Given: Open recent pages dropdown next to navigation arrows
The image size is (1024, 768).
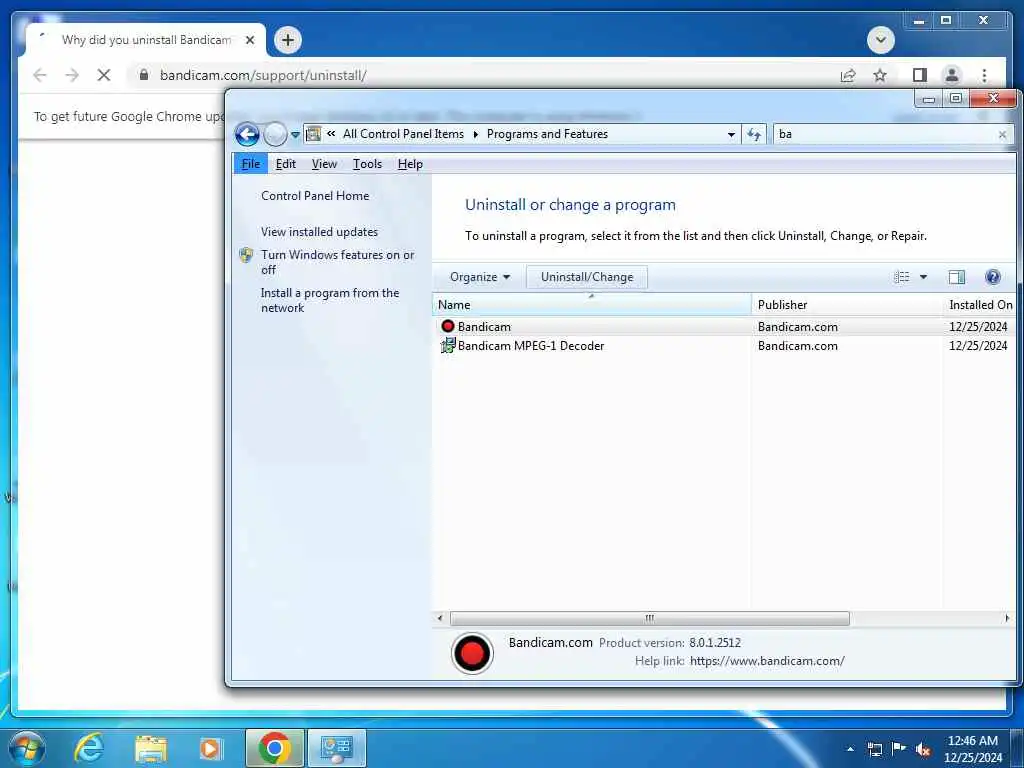Looking at the screenshot, I should (x=295, y=135).
